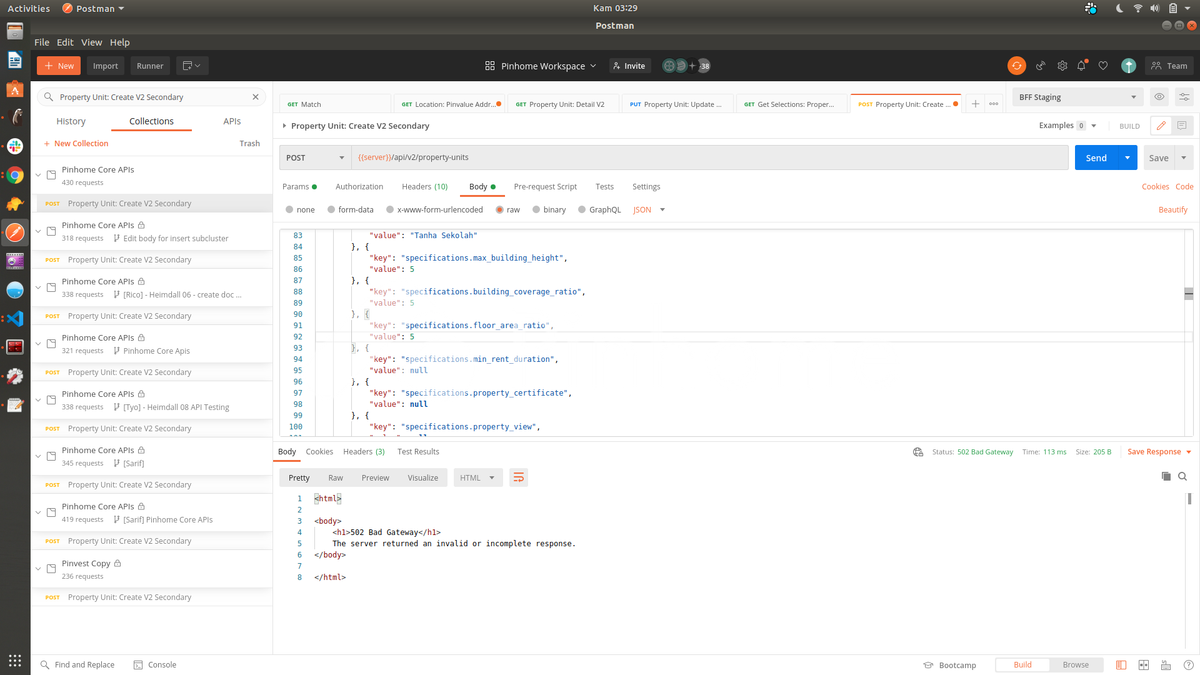The width and height of the screenshot is (1200, 675).
Task: Click the network information globe icon
Action: pyautogui.click(x=918, y=452)
